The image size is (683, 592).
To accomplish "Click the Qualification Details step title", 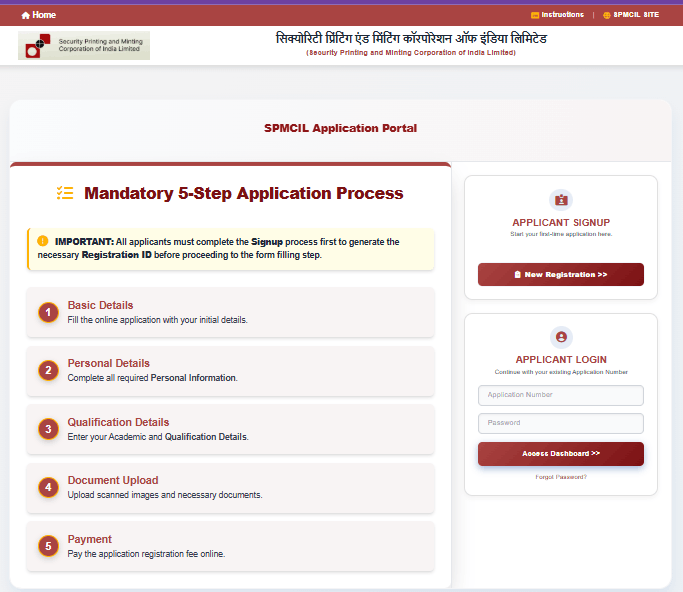I will pos(118,422).
